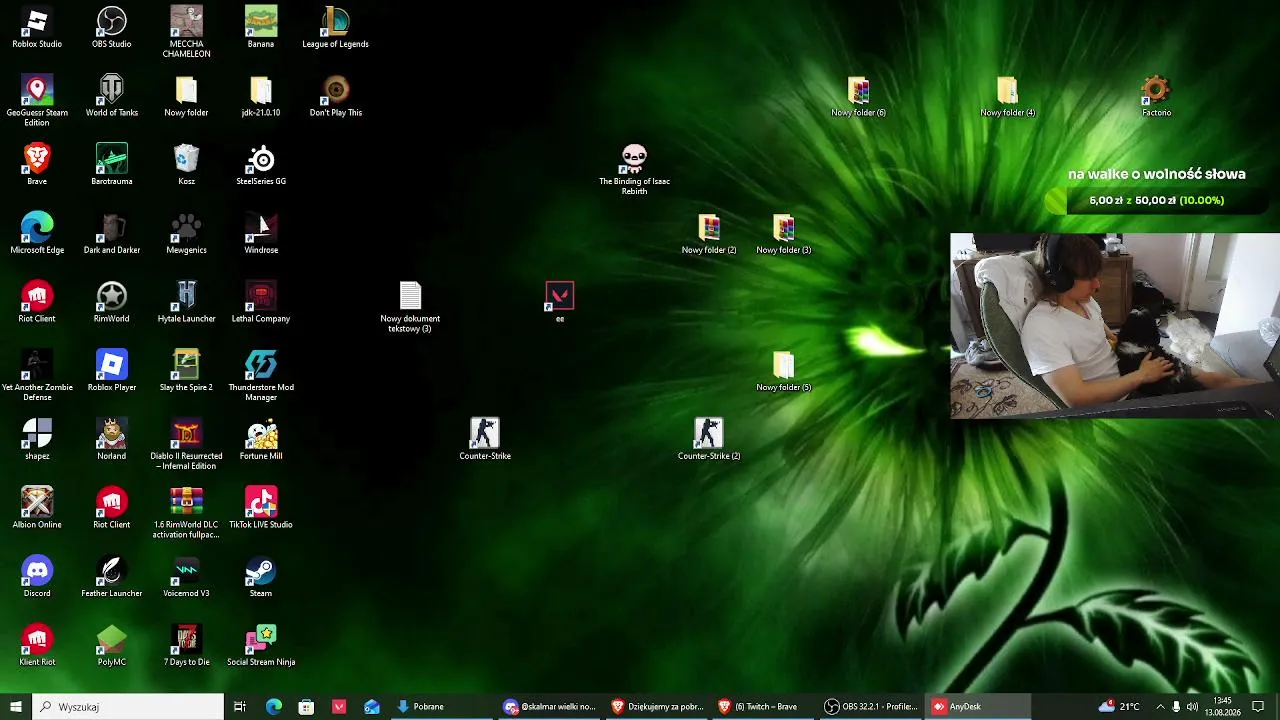This screenshot has height=720, width=1280.
Task: Expand the hidden system tray icons
Action: pyautogui.click(x=1160, y=707)
